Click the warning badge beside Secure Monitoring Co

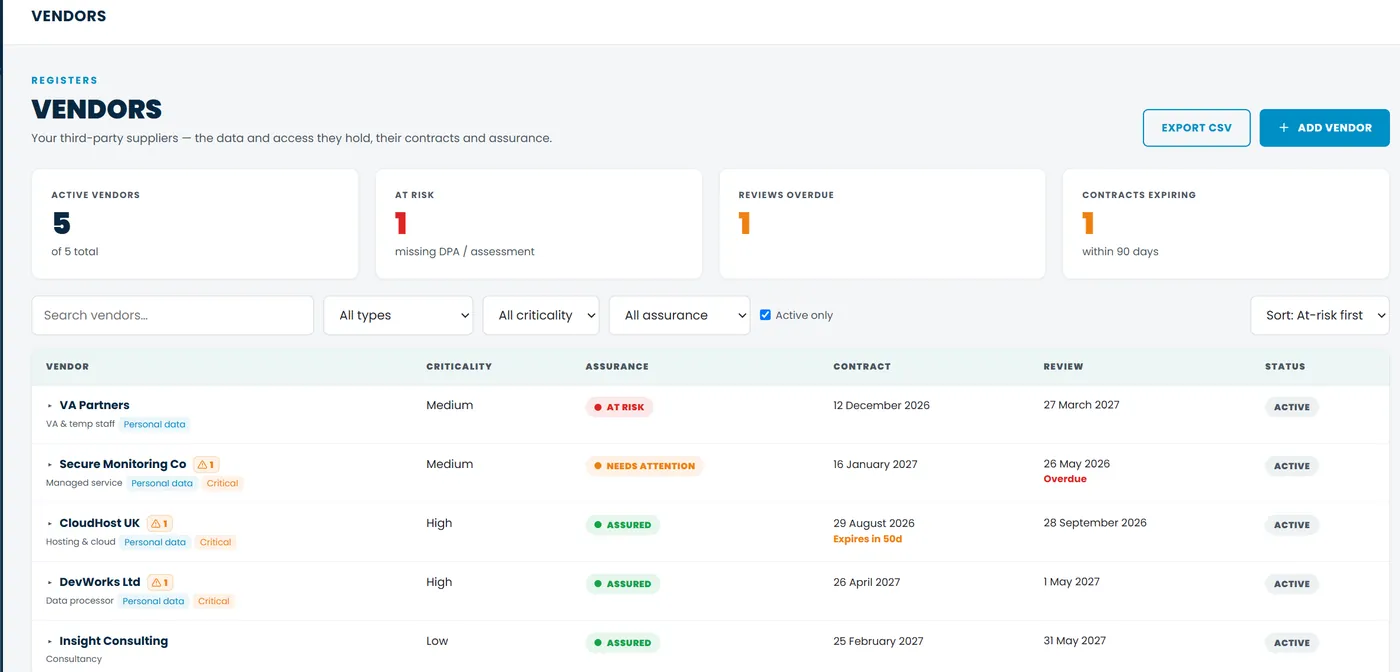pyautogui.click(x=207, y=465)
